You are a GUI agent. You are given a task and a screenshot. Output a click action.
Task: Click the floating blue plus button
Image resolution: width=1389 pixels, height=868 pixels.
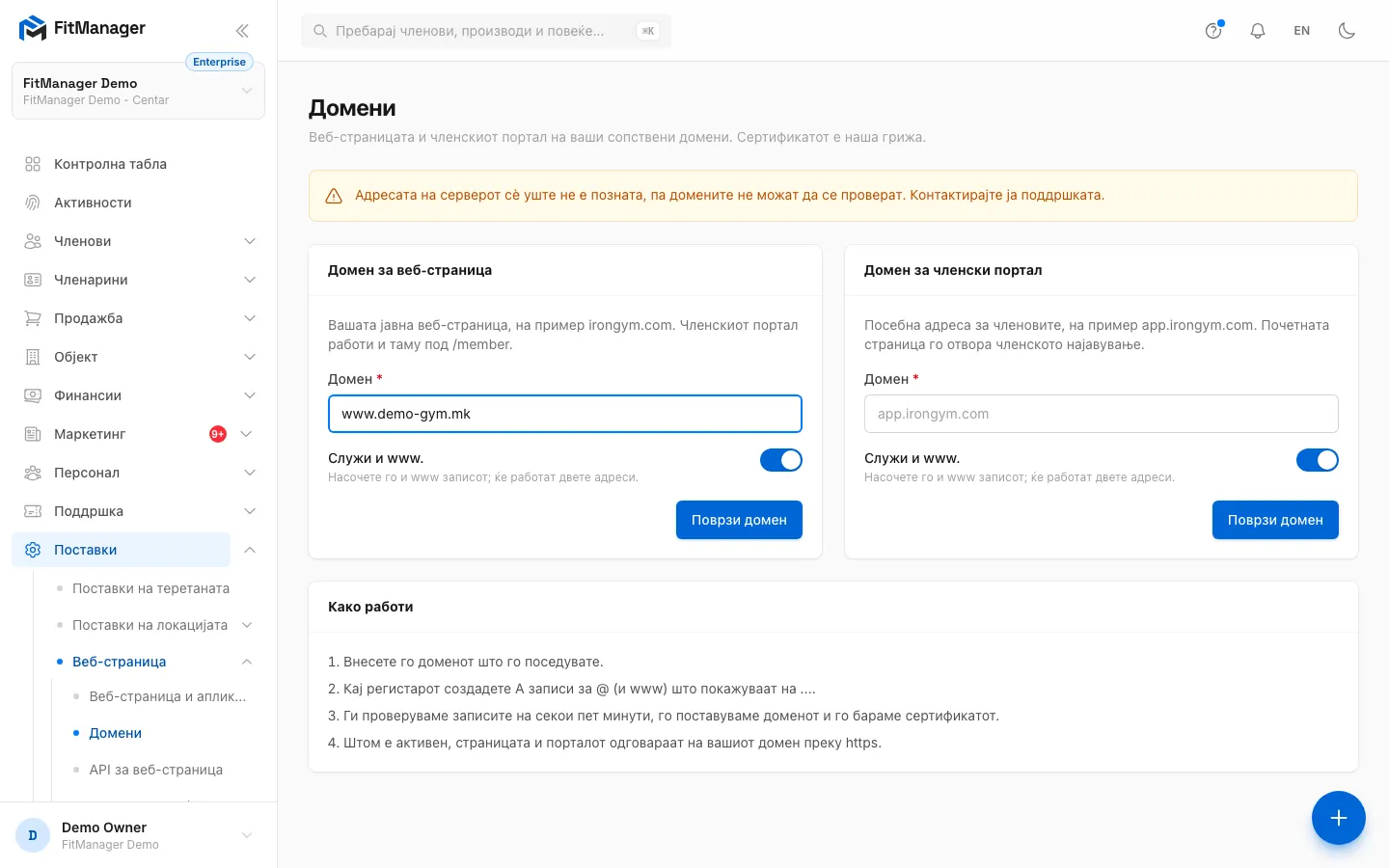pyautogui.click(x=1338, y=818)
